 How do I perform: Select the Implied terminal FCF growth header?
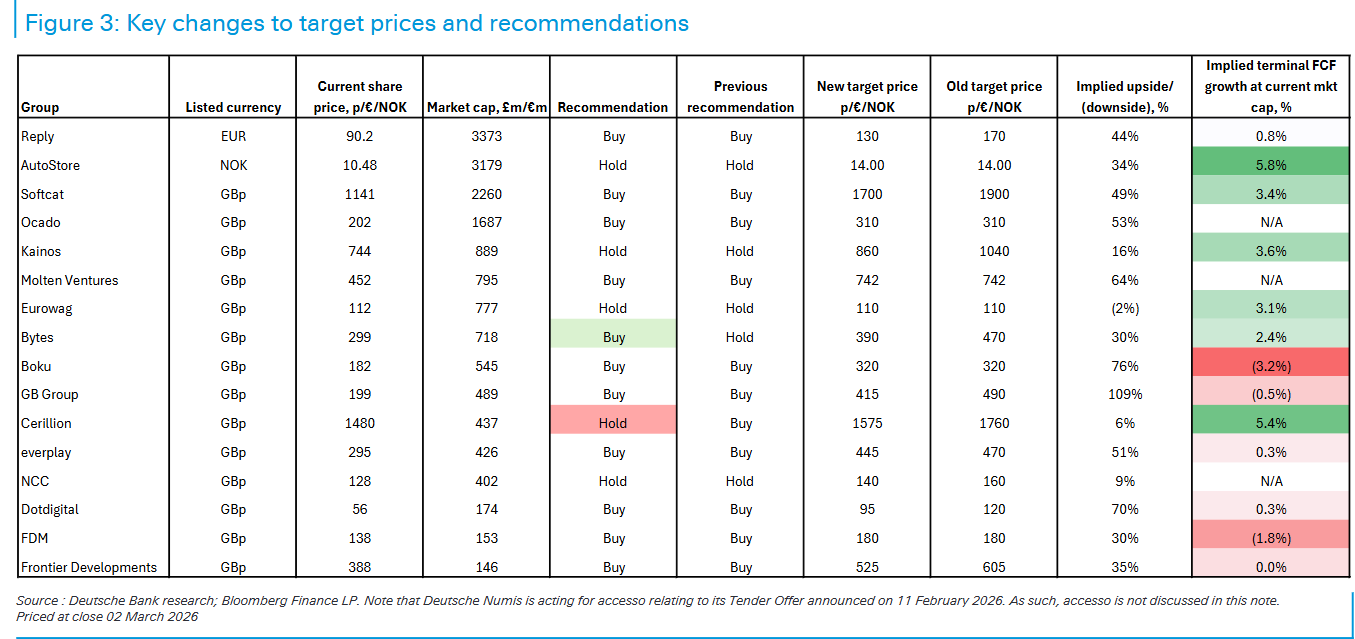click(x=1270, y=86)
